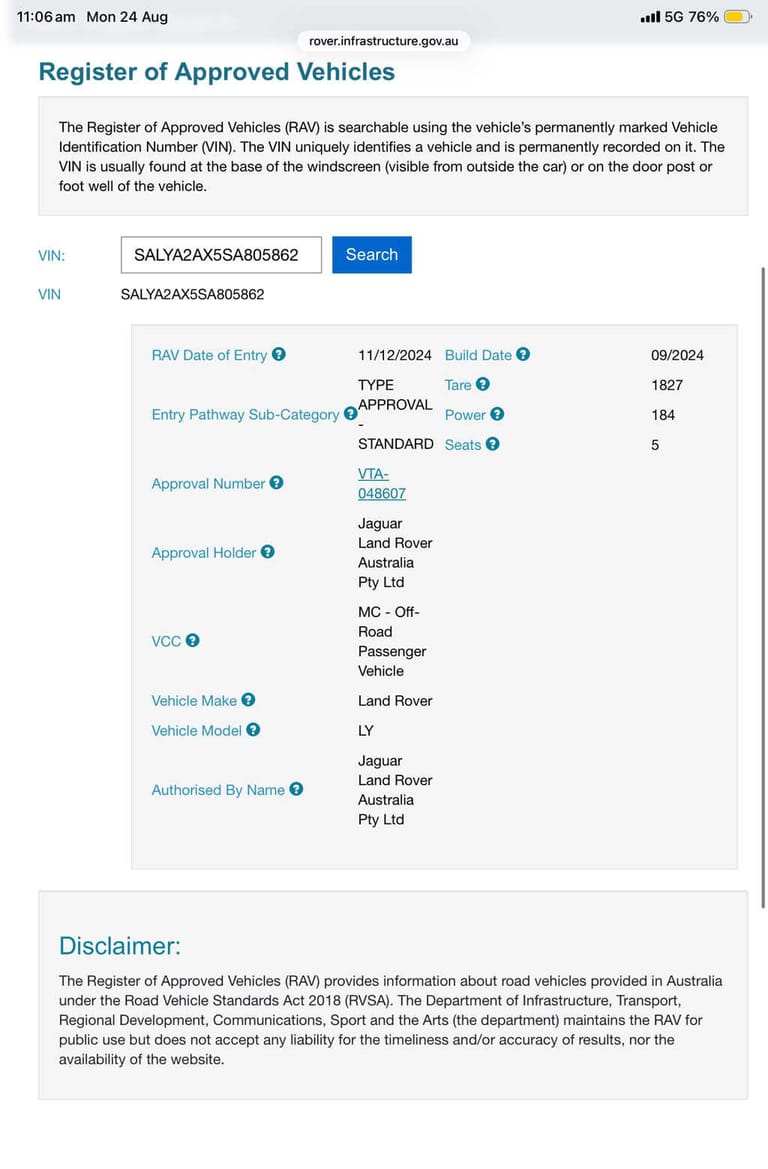
Task: Click the Power label
Action: click(x=465, y=415)
